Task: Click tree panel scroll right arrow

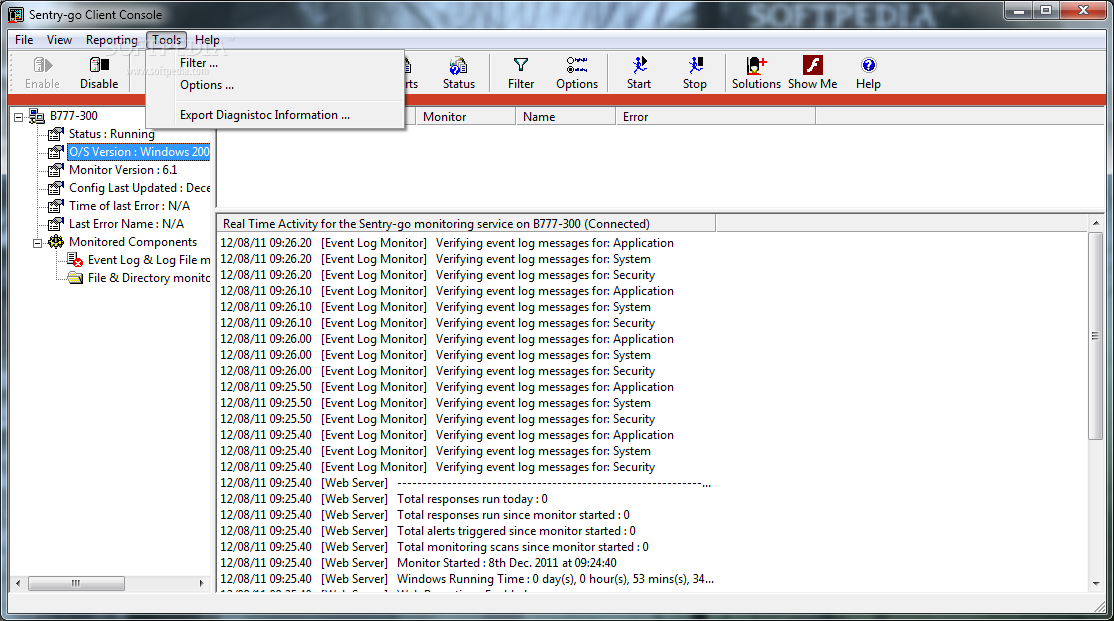Action: (x=202, y=583)
